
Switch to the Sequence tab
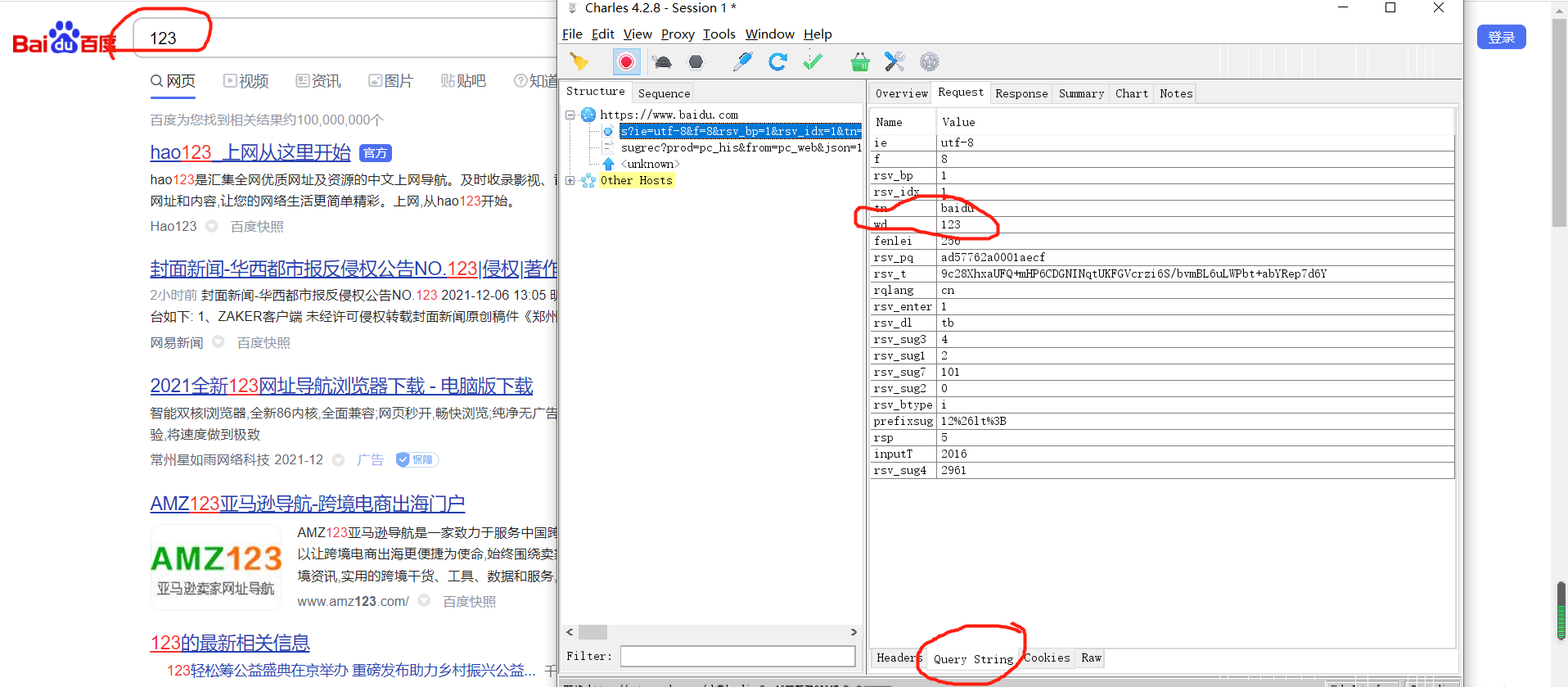664,93
